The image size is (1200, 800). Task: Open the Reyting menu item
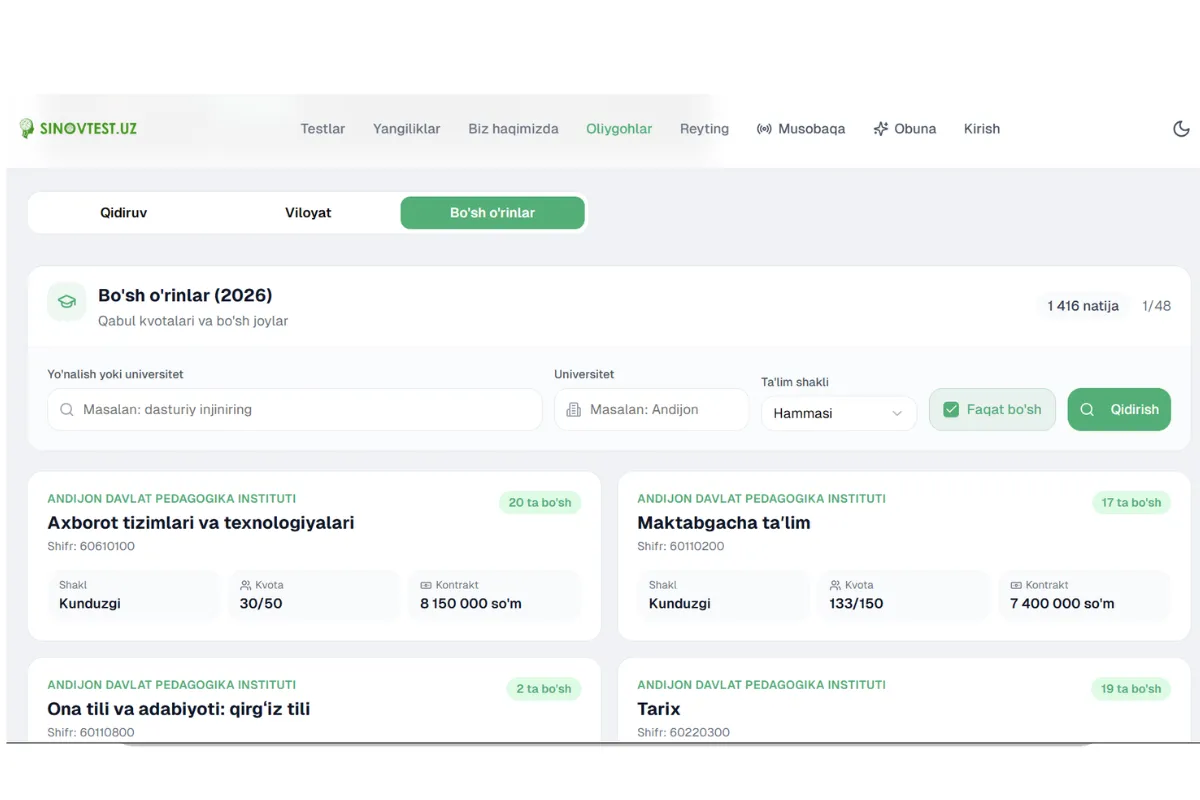pyautogui.click(x=704, y=129)
